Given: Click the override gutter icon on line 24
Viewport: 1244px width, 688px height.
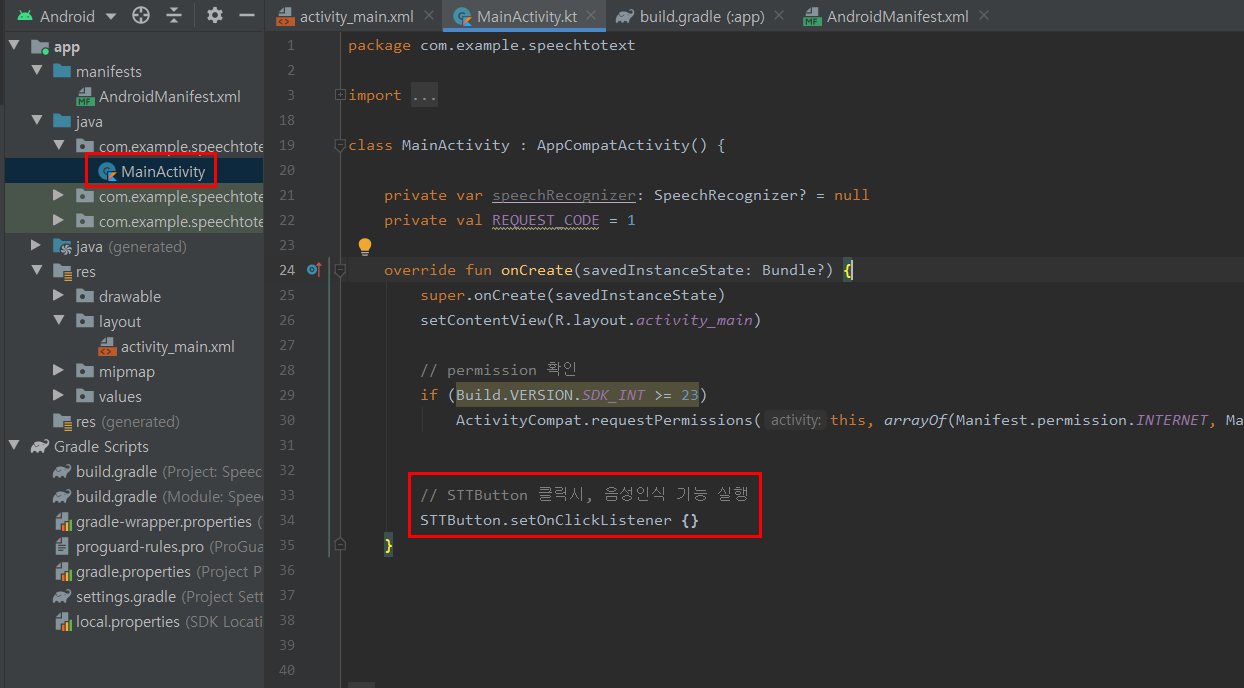Looking at the screenshot, I should (x=313, y=270).
